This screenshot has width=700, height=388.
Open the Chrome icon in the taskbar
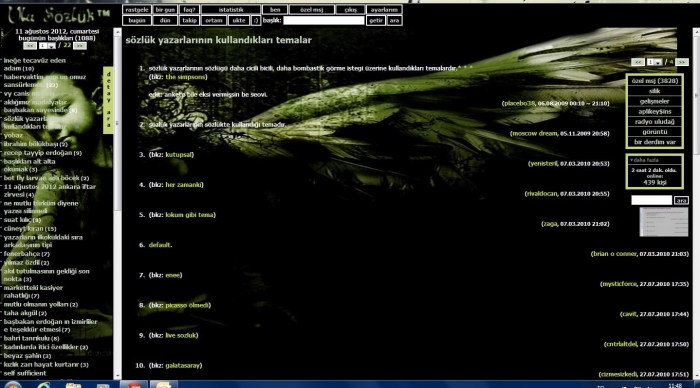134,384
